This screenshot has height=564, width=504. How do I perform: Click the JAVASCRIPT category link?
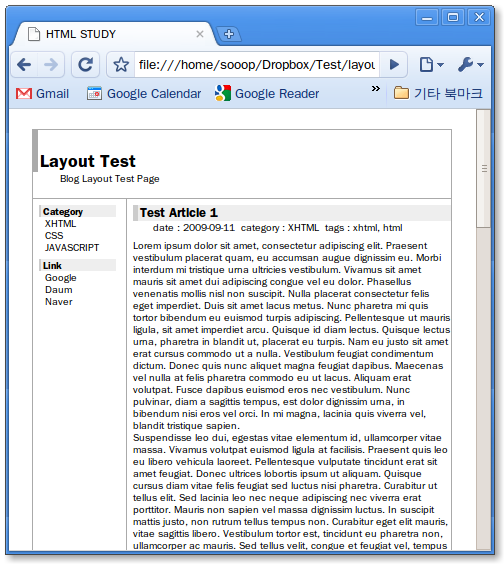(x=72, y=248)
